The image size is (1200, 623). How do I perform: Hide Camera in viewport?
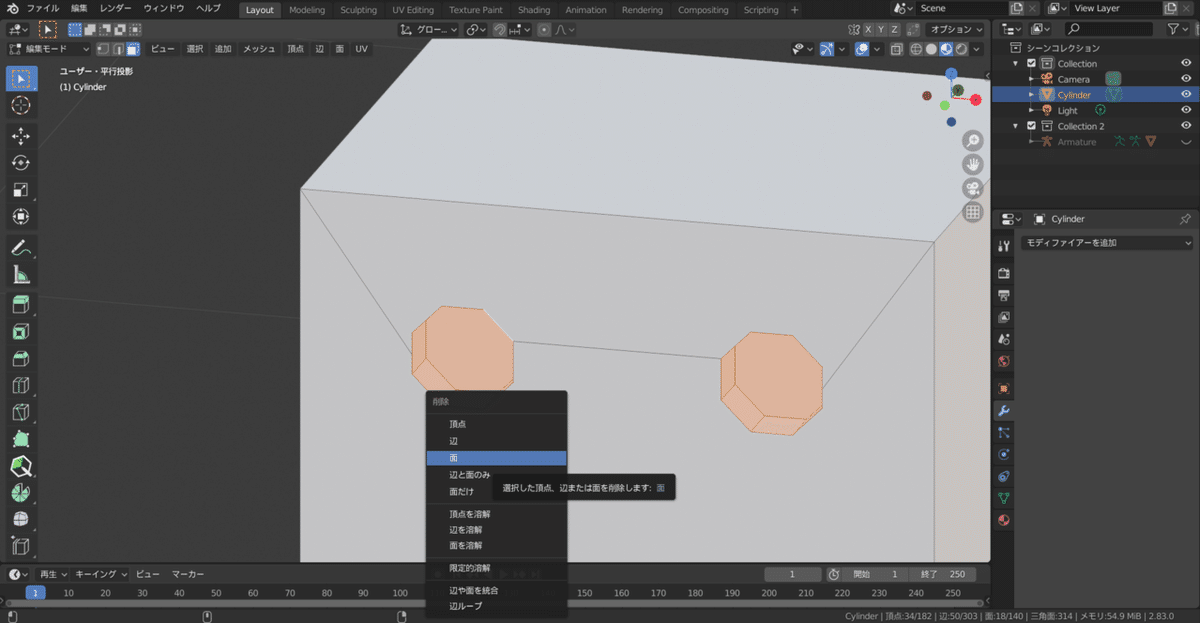point(1186,79)
